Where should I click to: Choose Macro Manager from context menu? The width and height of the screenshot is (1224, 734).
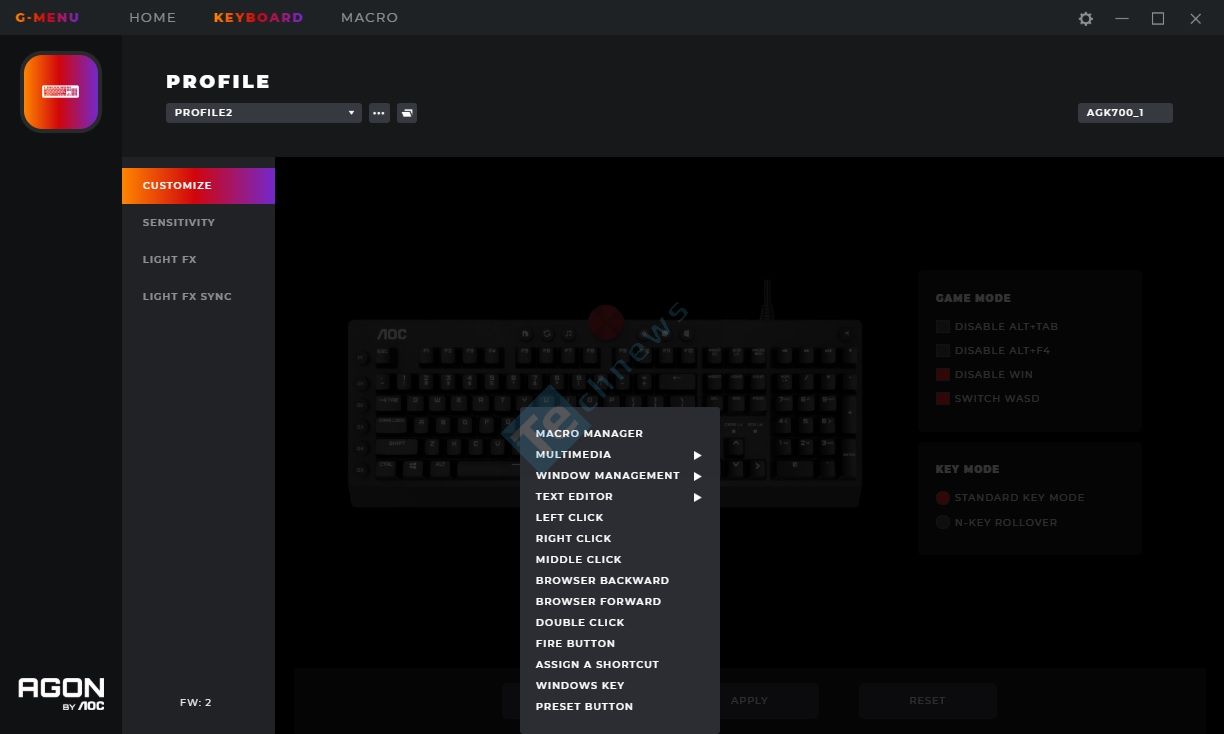point(589,434)
